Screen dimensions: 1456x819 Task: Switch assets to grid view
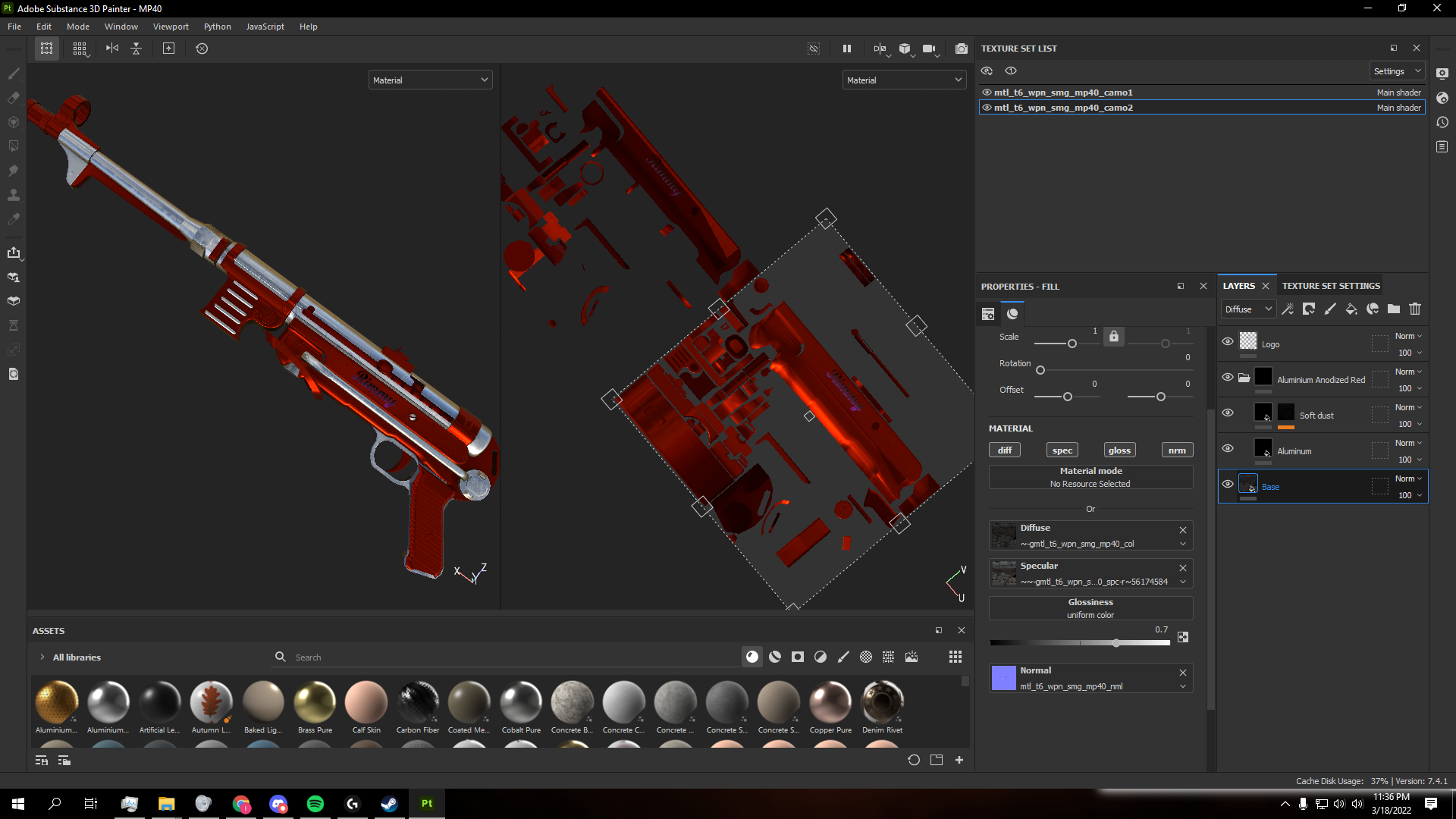(955, 657)
